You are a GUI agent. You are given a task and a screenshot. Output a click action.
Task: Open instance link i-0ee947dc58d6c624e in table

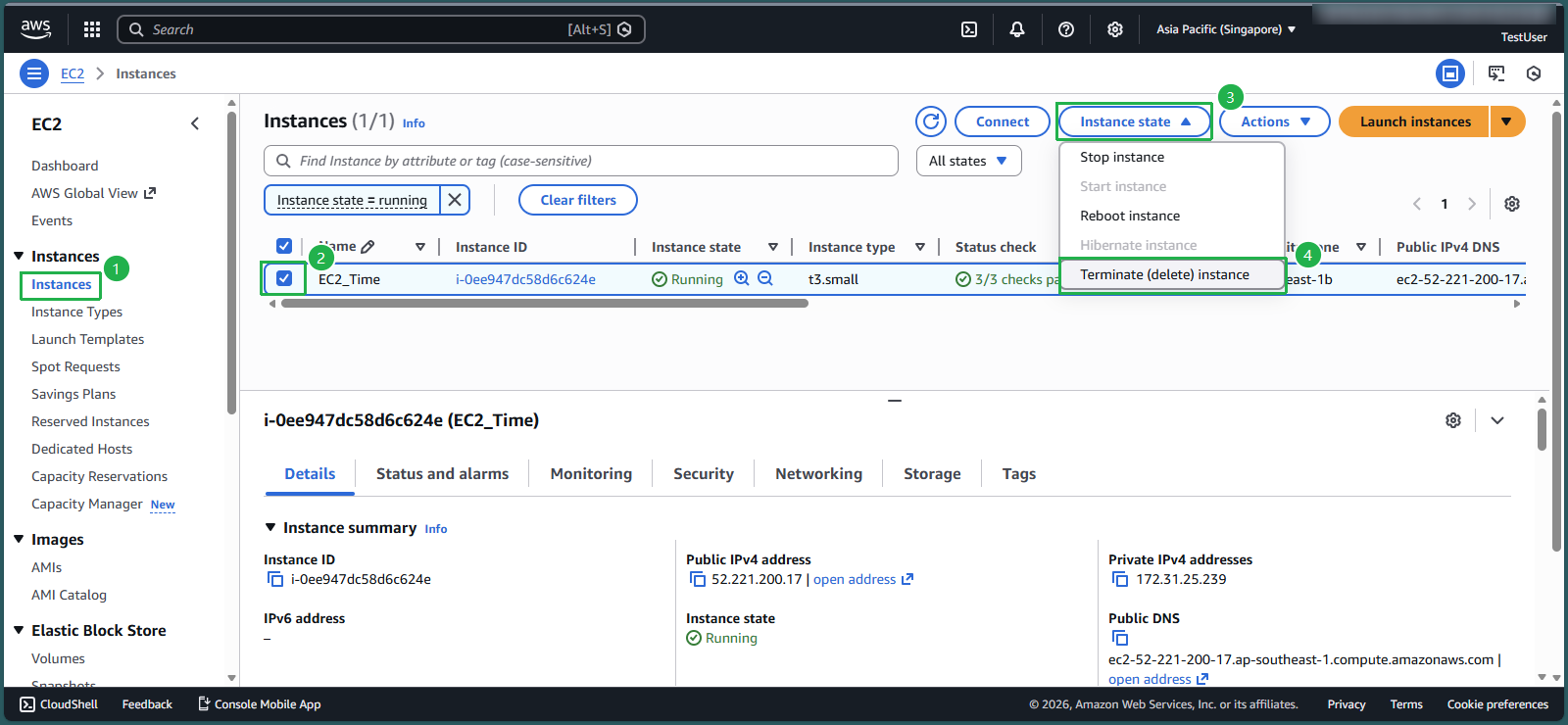pos(525,279)
